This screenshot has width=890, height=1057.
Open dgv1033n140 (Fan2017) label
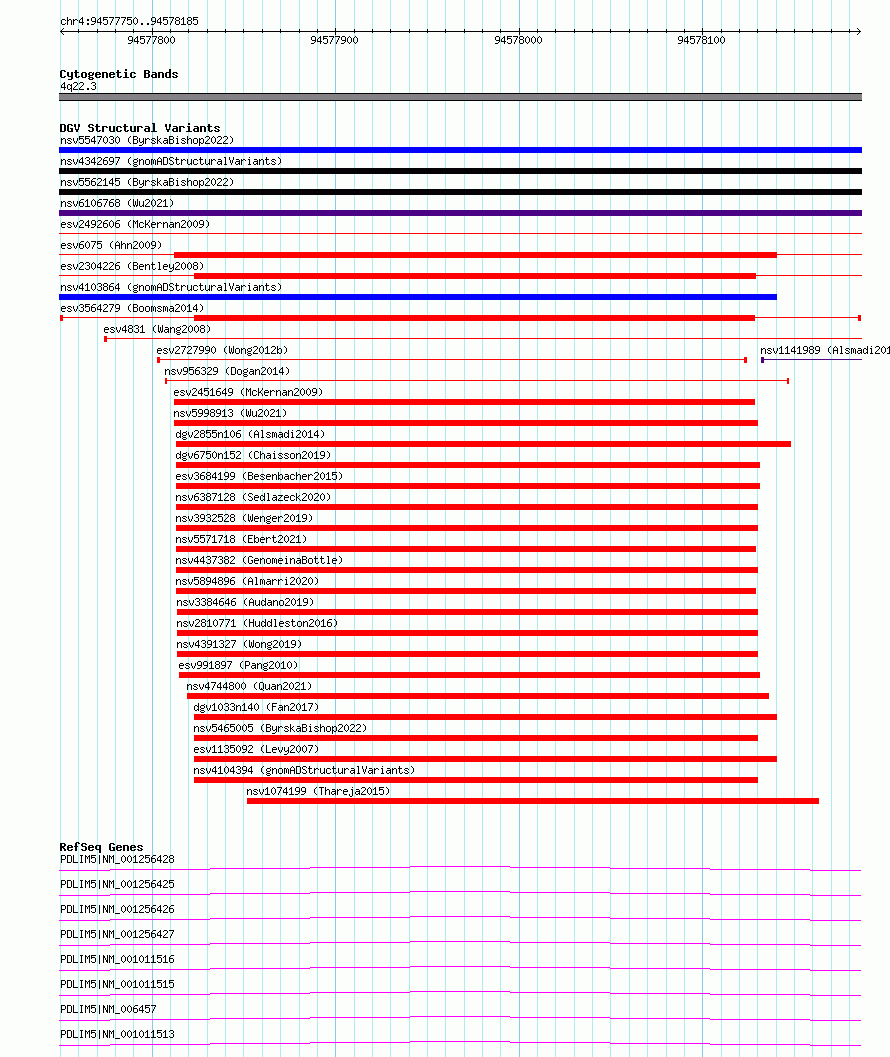pos(256,706)
